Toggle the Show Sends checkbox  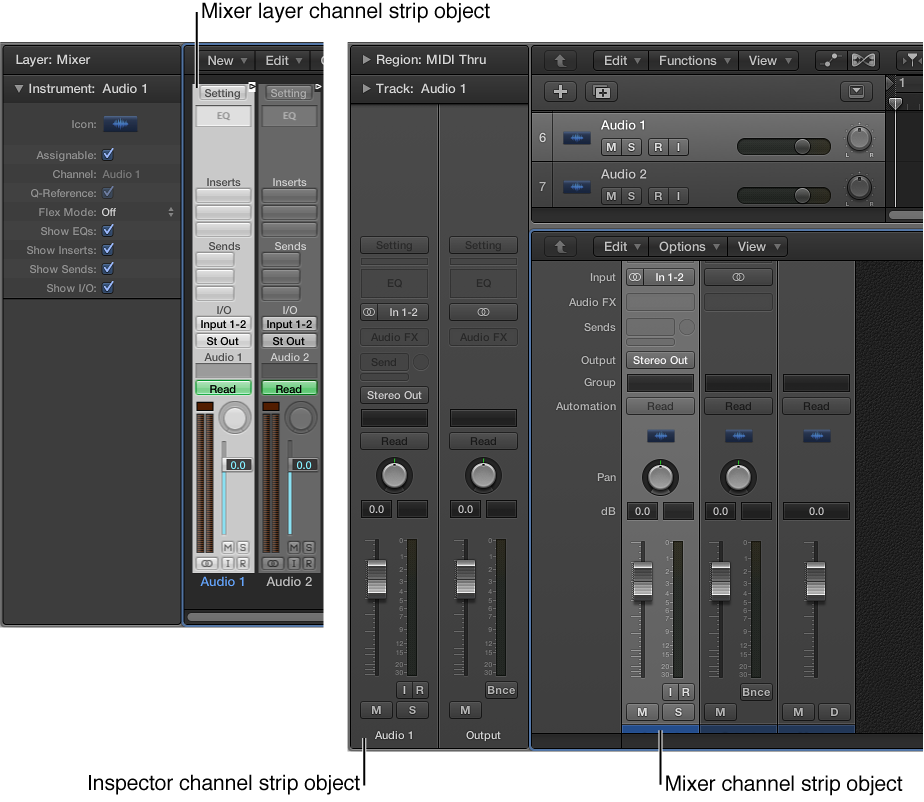108,268
